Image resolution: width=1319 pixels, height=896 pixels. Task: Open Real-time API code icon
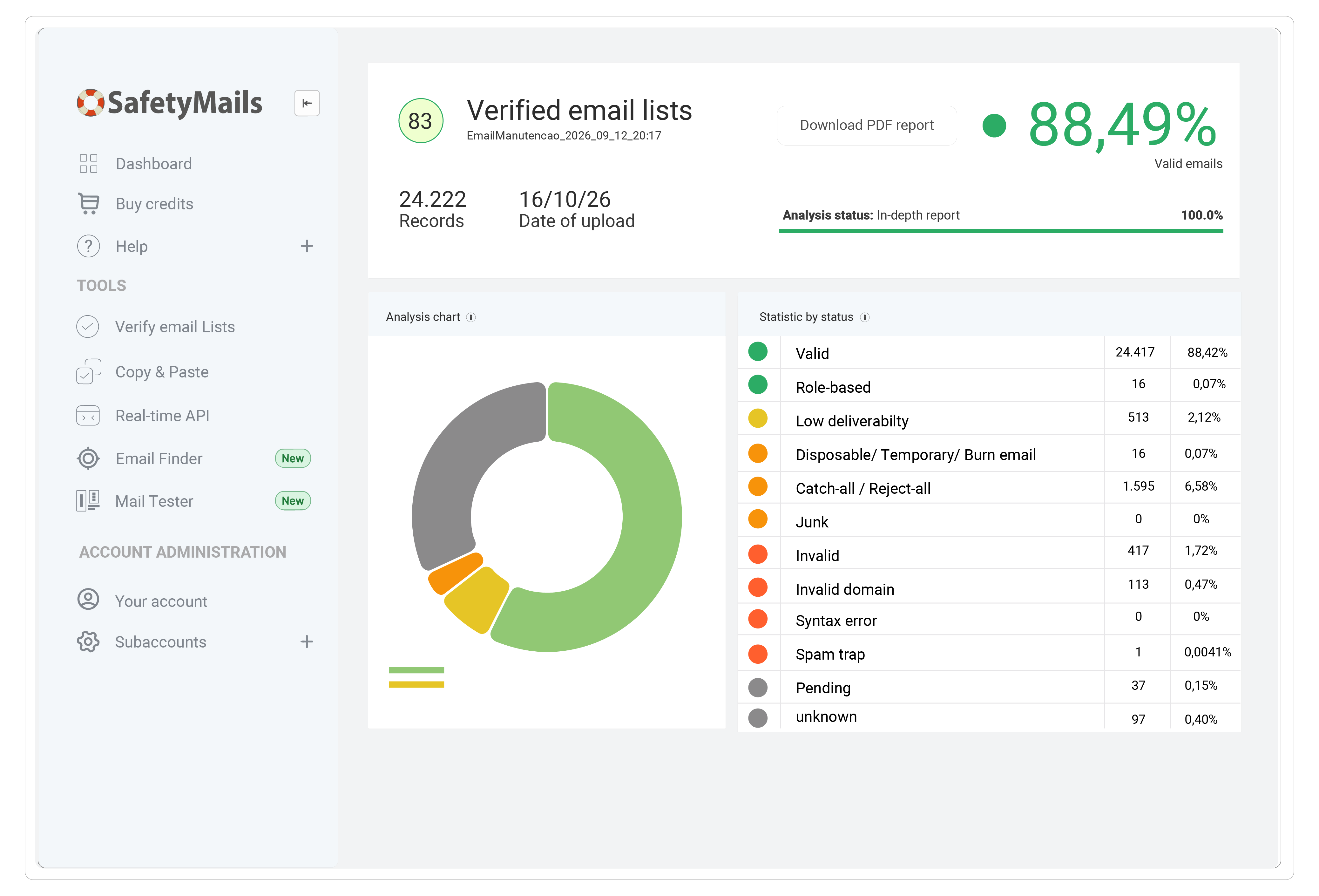pos(88,416)
